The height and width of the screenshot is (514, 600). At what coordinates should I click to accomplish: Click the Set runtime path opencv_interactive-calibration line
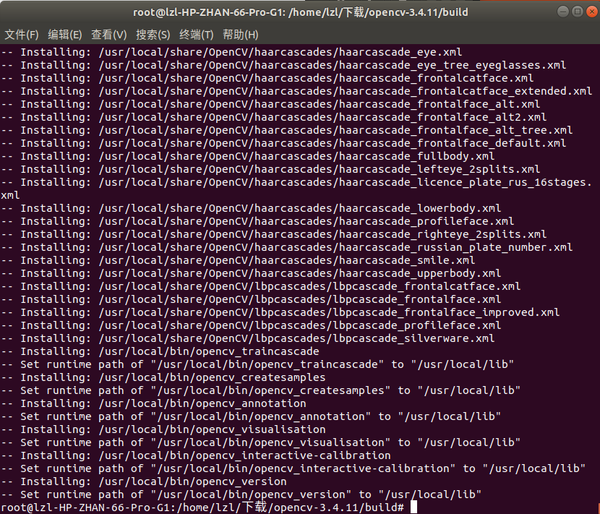click(x=293, y=468)
